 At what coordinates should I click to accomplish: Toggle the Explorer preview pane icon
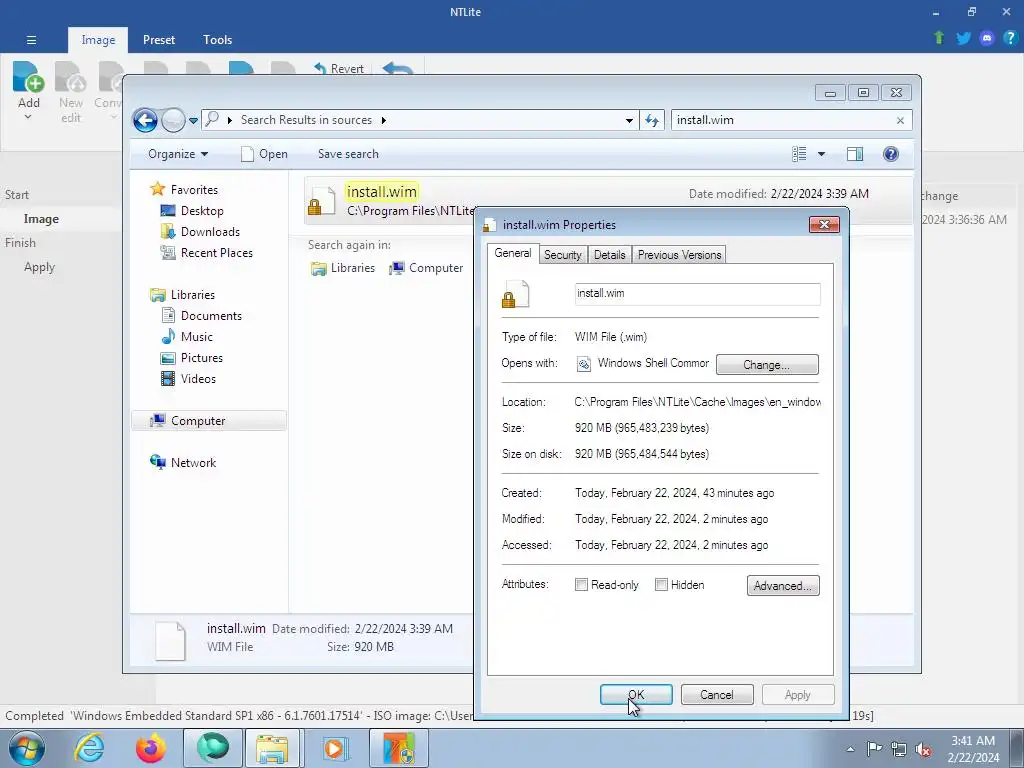click(x=855, y=154)
